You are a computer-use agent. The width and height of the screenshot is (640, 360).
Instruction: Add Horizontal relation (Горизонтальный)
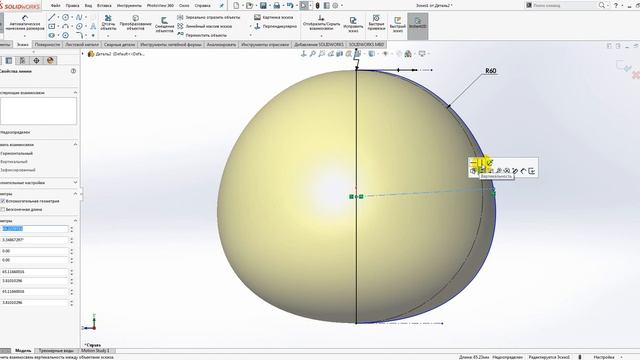[16, 153]
